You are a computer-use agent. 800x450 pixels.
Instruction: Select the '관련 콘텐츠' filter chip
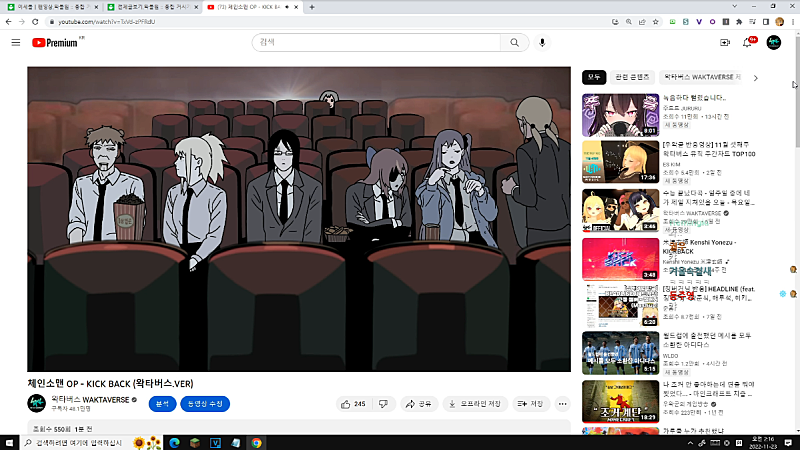632,77
